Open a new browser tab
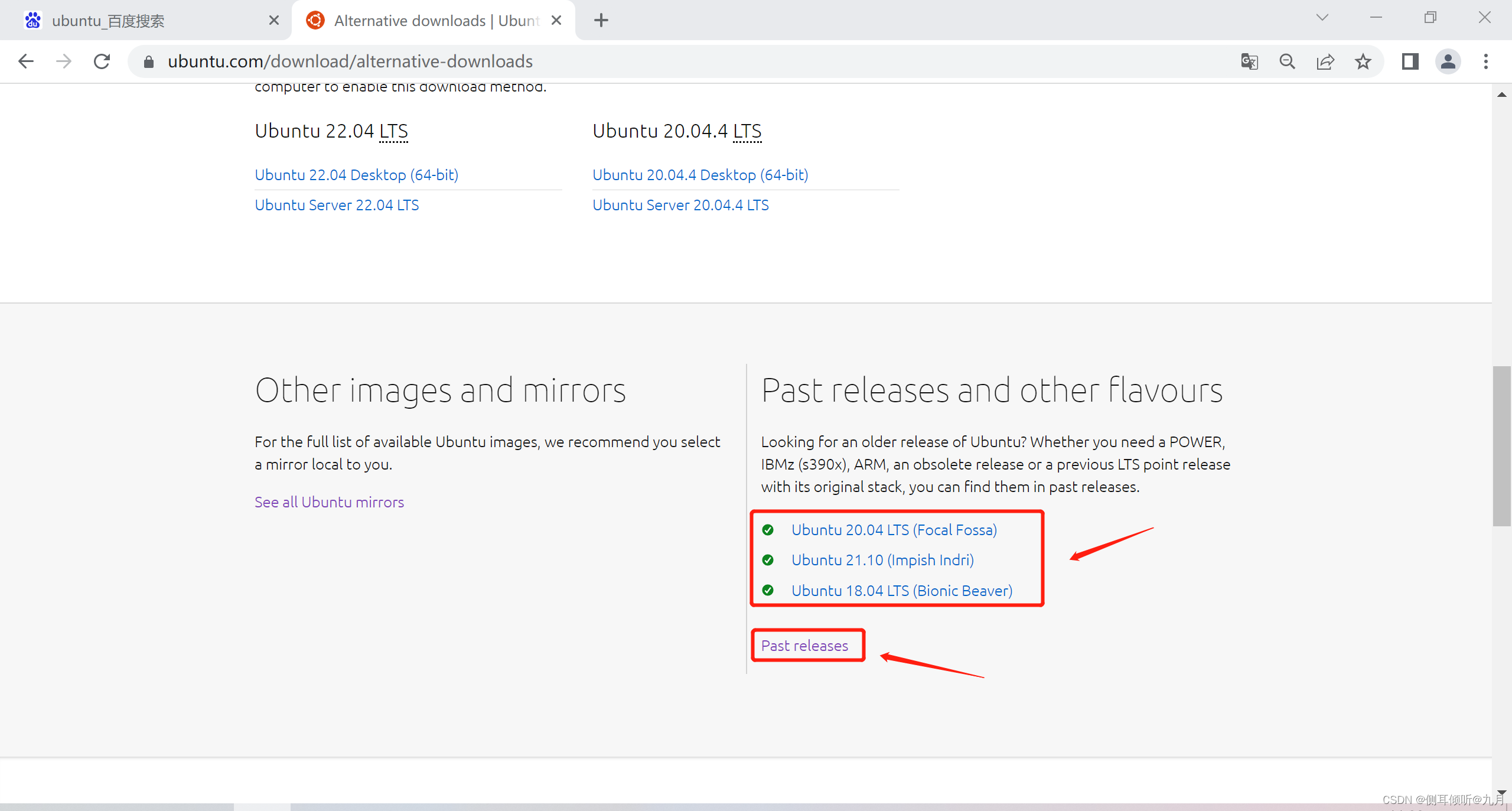The width and height of the screenshot is (1512, 811). 601,21
